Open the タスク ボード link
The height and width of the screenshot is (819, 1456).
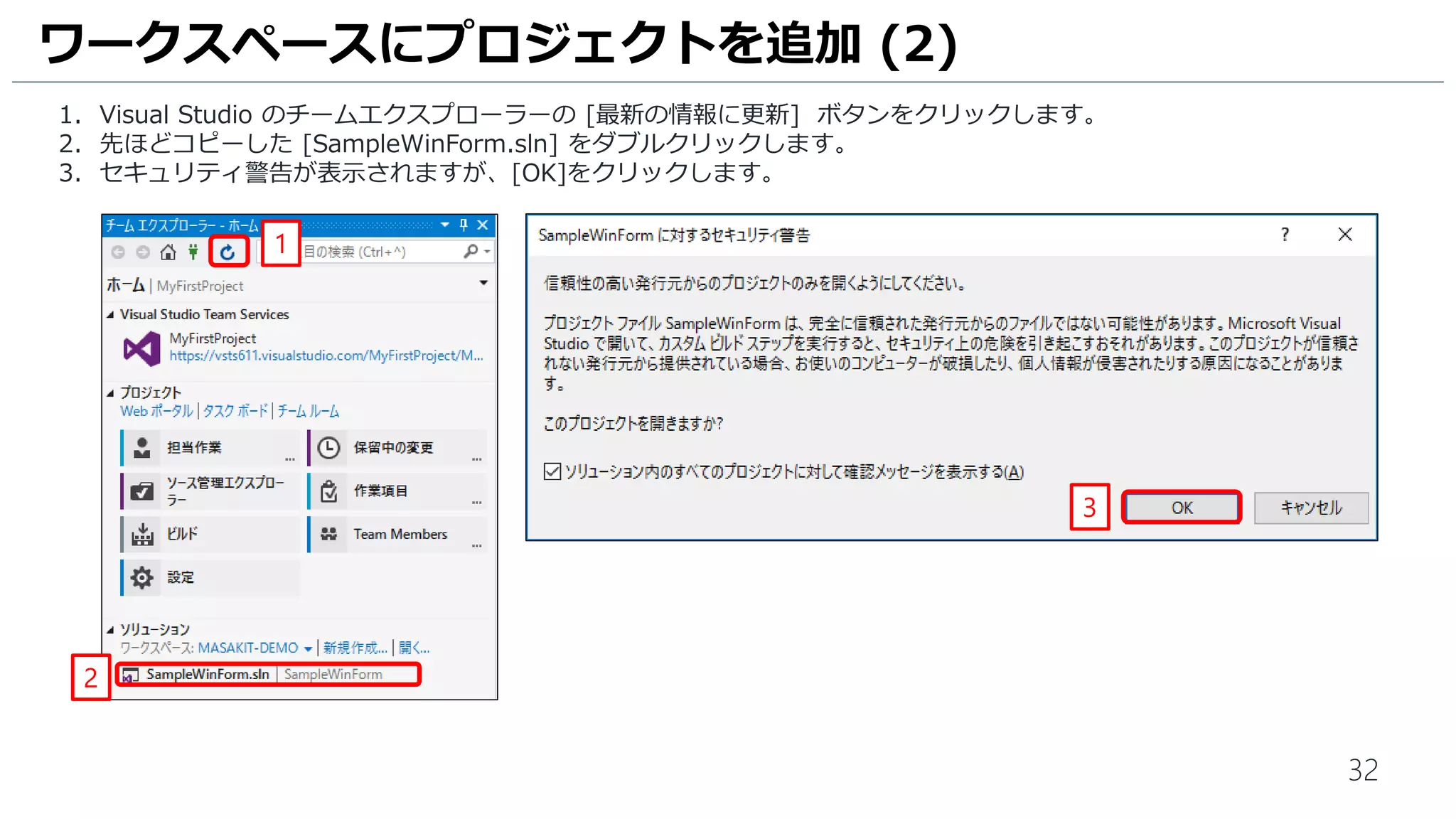(x=235, y=411)
